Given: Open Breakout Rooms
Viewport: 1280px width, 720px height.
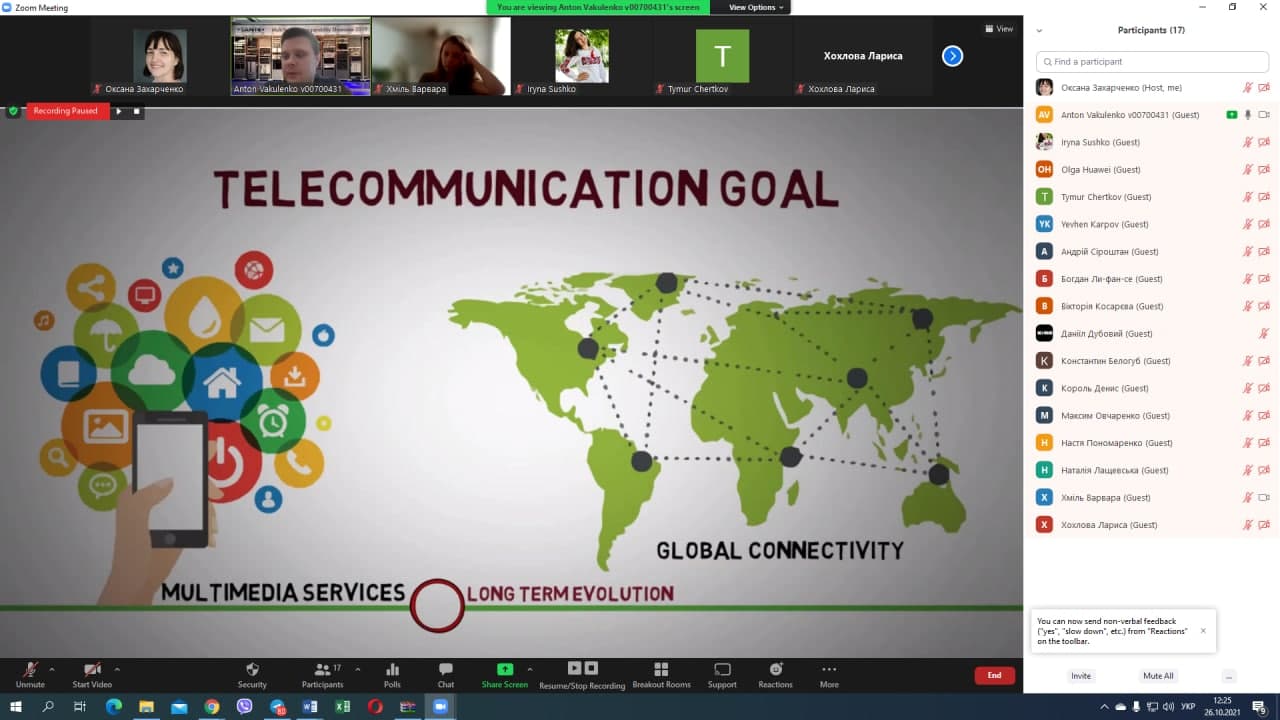Looking at the screenshot, I should pyautogui.click(x=661, y=670).
